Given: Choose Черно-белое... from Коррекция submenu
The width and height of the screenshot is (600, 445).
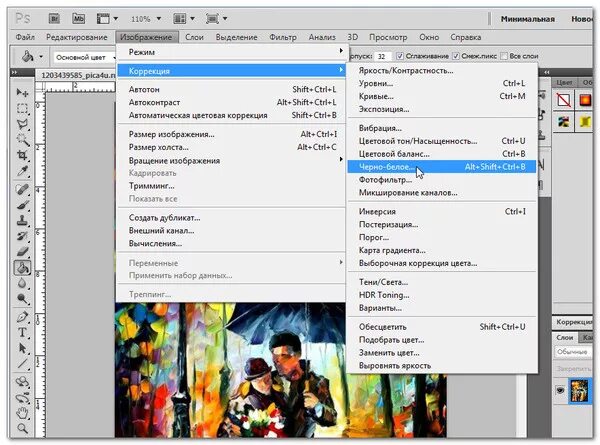Looking at the screenshot, I should 442,167.
